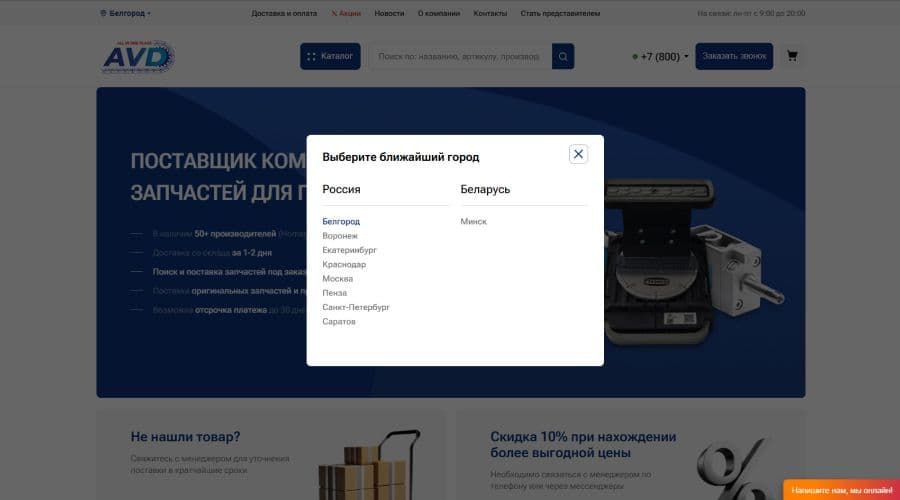Open the online chat widget

tap(841, 490)
